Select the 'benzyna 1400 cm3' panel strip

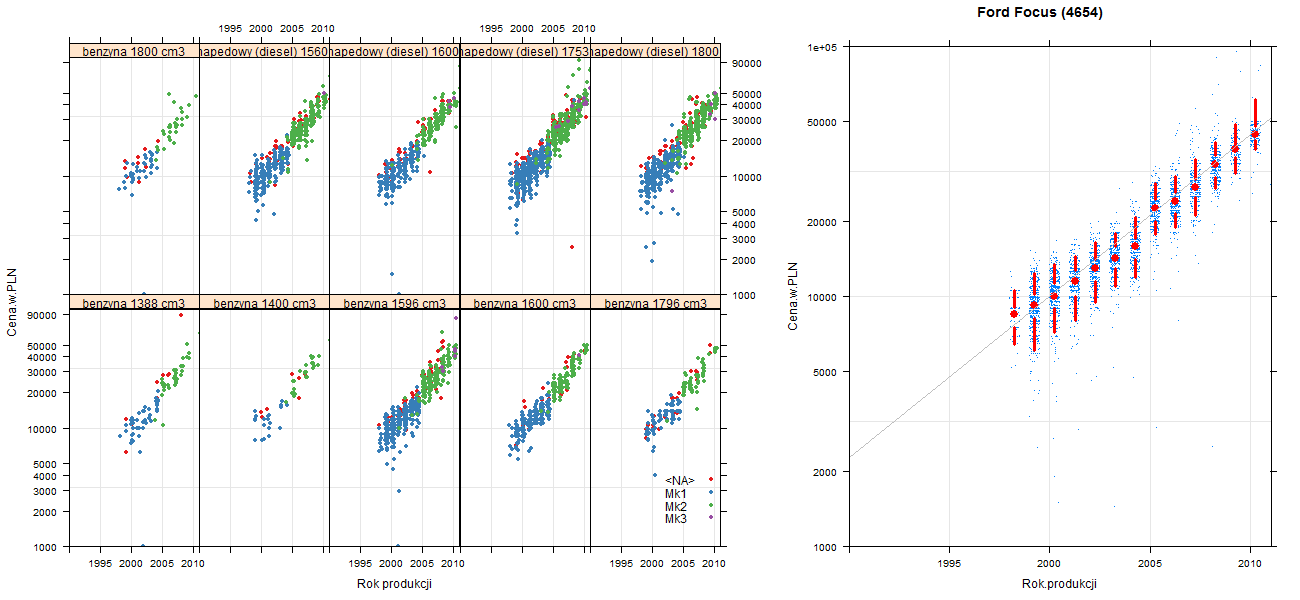(264, 303)
